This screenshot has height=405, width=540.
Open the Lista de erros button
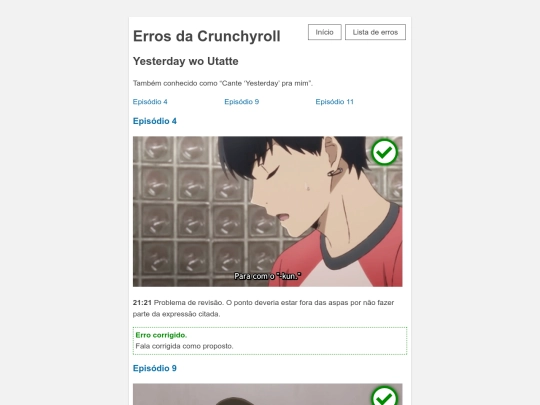(x=375, y=32)
